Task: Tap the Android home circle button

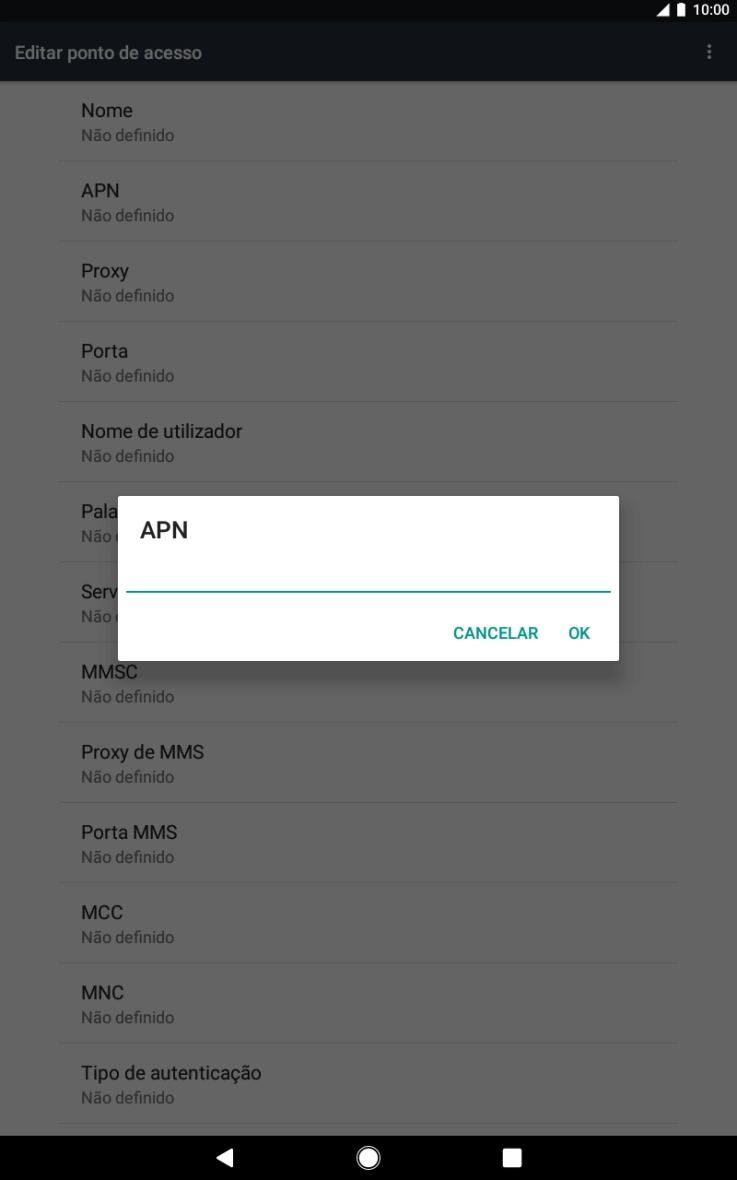Action: point(368,1157)
